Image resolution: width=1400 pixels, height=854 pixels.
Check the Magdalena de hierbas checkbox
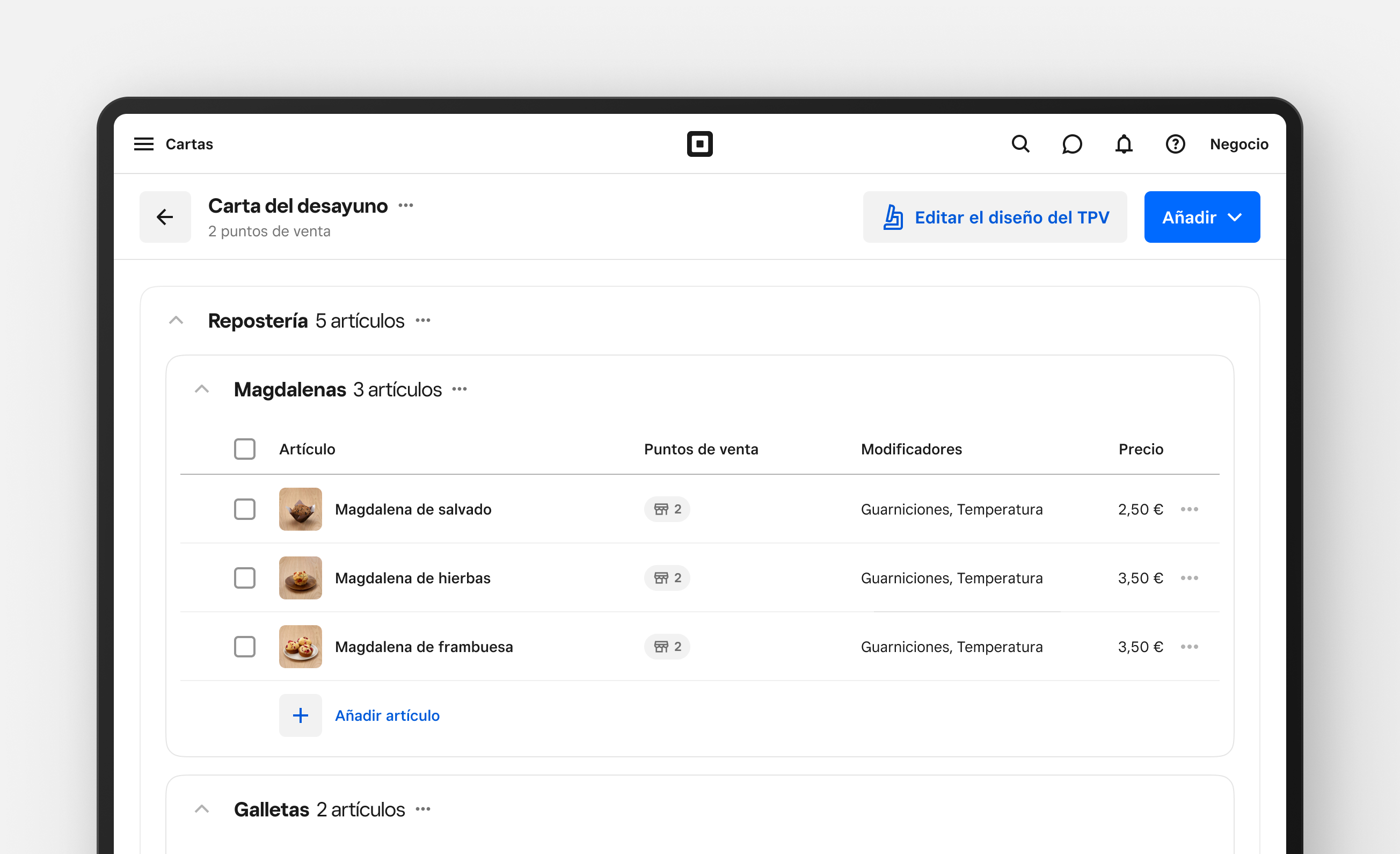pos(245,578)
